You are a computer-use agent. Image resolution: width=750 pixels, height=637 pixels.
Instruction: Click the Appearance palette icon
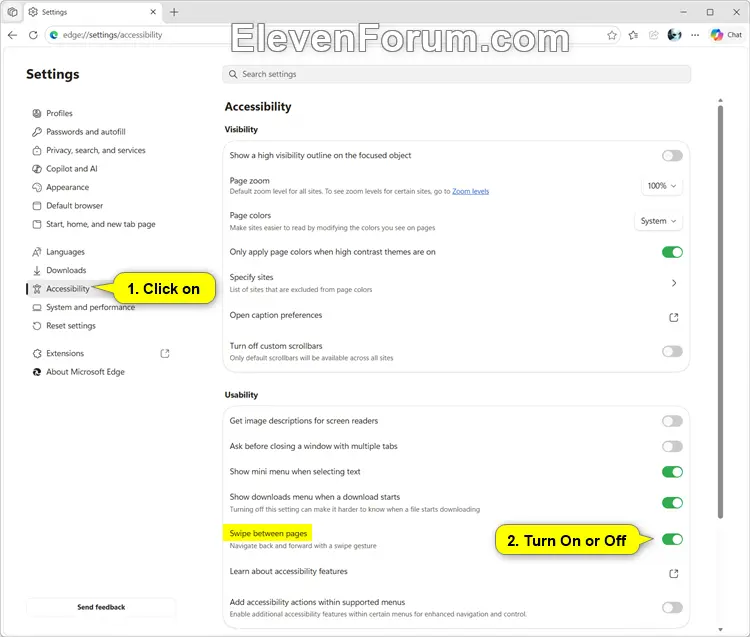pyautogui.click(x=37, y=187)
